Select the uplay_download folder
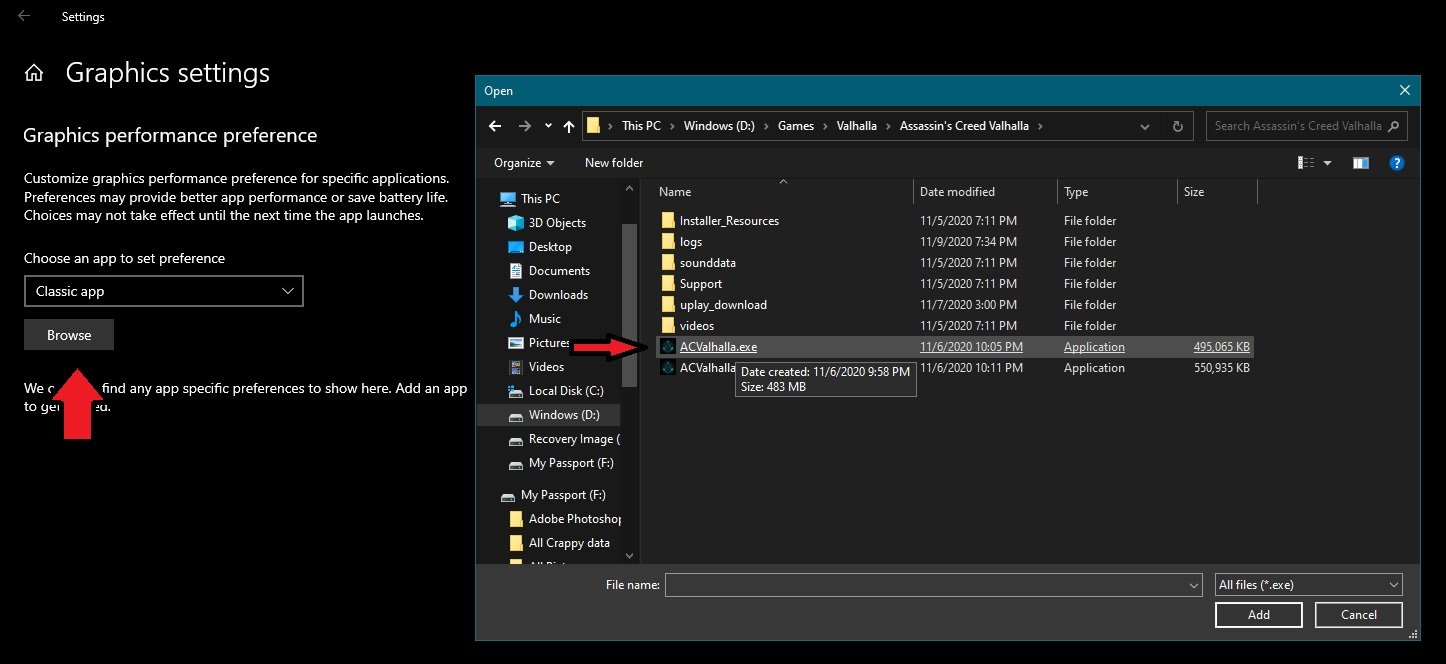Image resolution: width=1446 pixels, height=664 pixels. (x=723, y=305)
